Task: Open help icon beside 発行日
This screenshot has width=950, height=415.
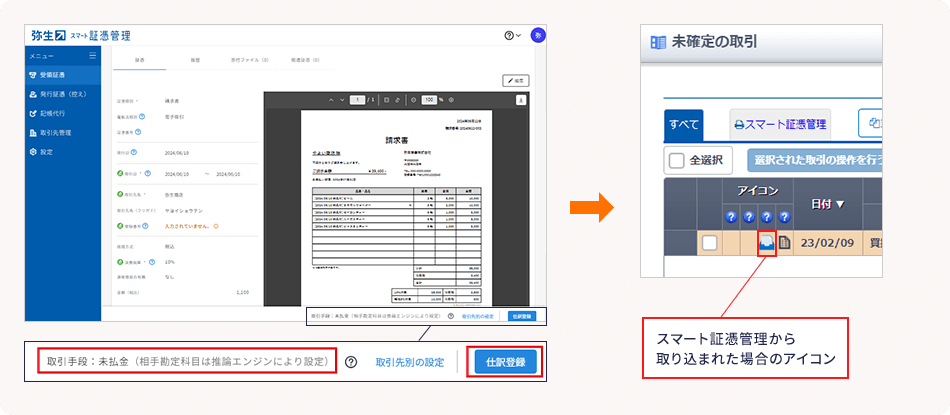Action: click(134, 153)
